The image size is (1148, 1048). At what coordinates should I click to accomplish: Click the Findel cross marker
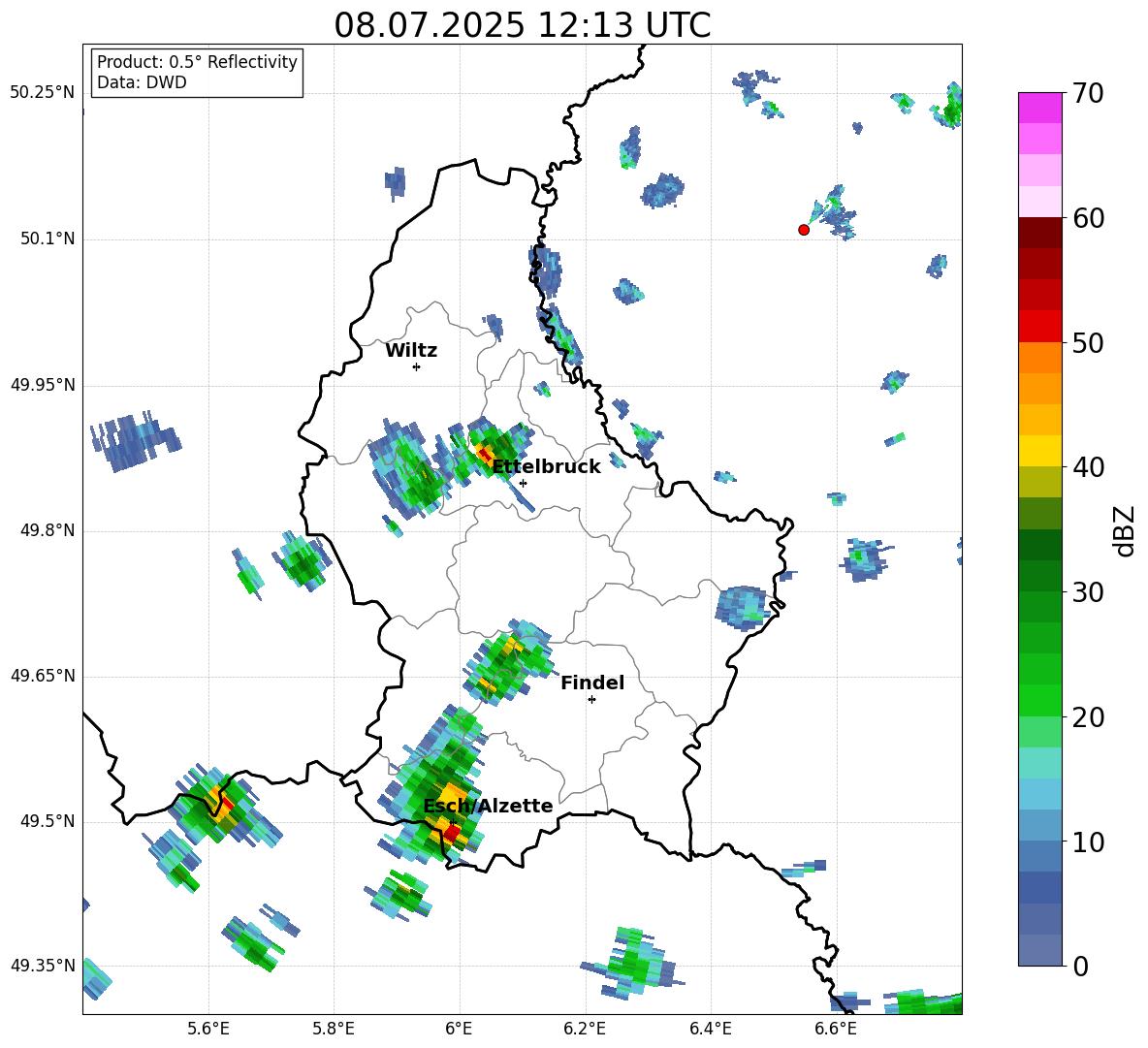pos(591,700)
